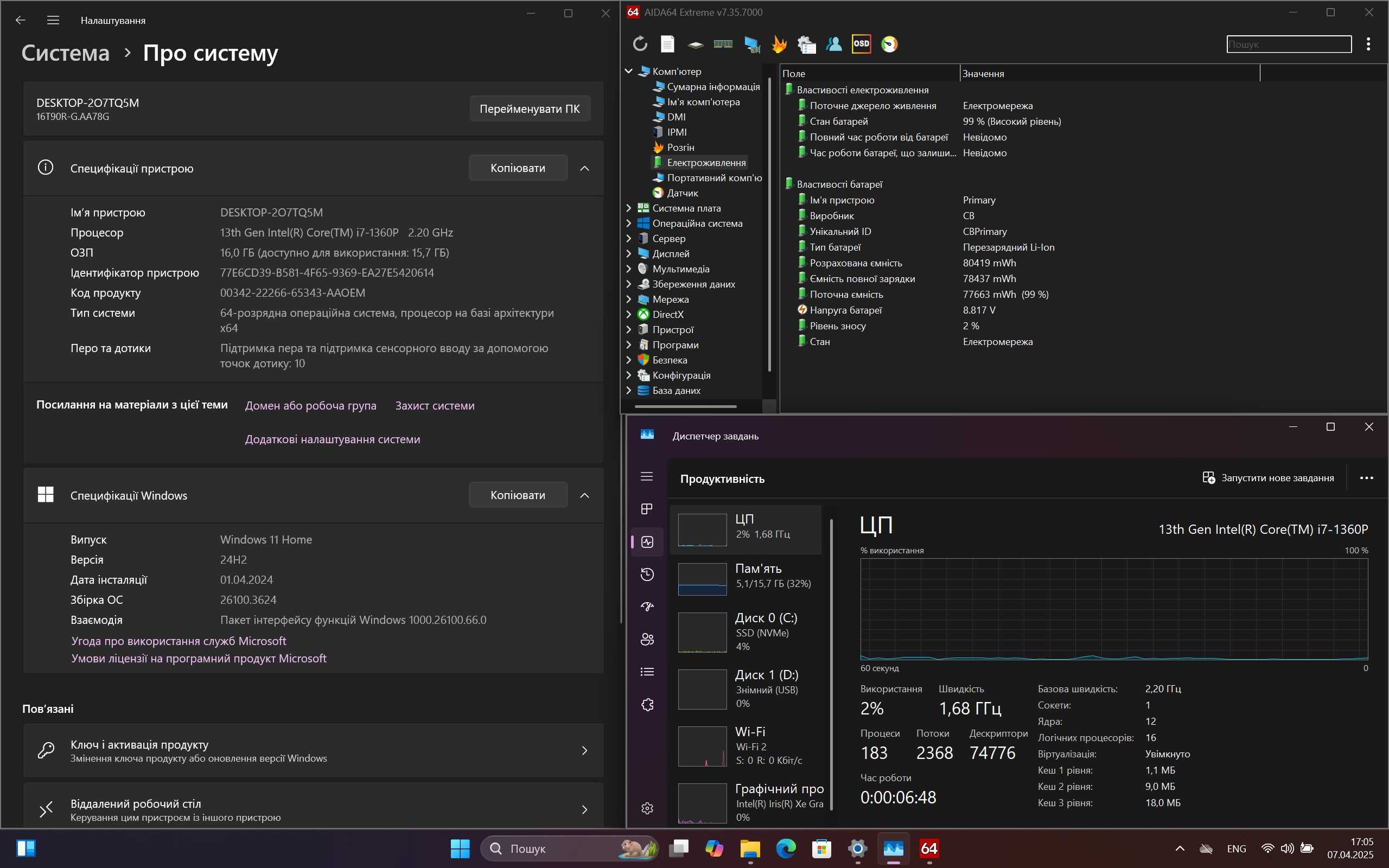Expand the Мультимедіа tree node

click(628, 269)
